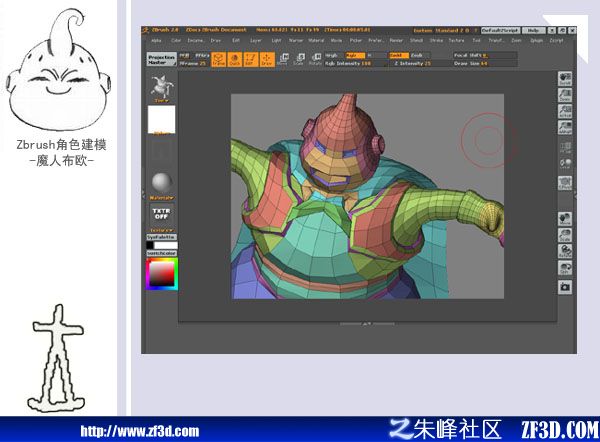Open the Layer menu
Viewport: 600px width, 442px height.
256,40
